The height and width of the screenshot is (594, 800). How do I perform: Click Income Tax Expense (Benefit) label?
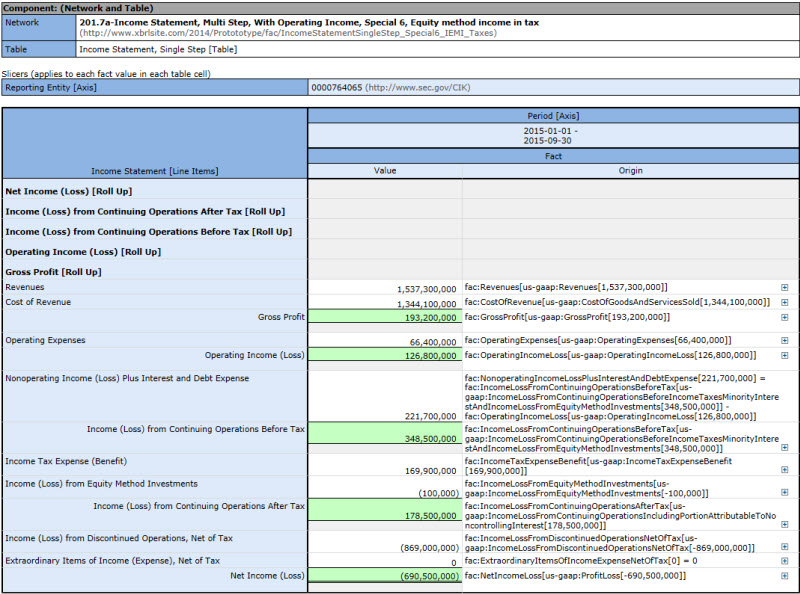66,461
